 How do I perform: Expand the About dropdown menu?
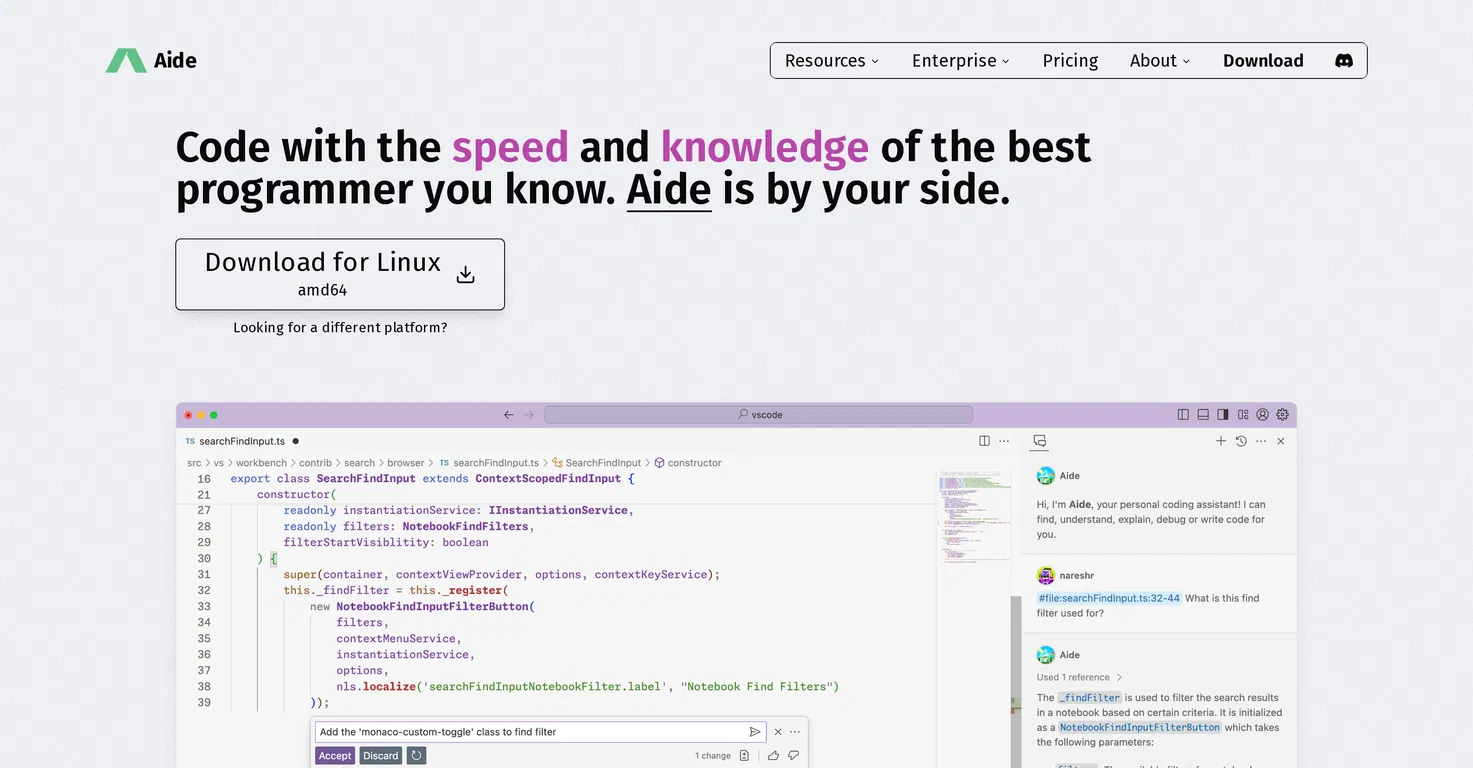[1160, 60]
